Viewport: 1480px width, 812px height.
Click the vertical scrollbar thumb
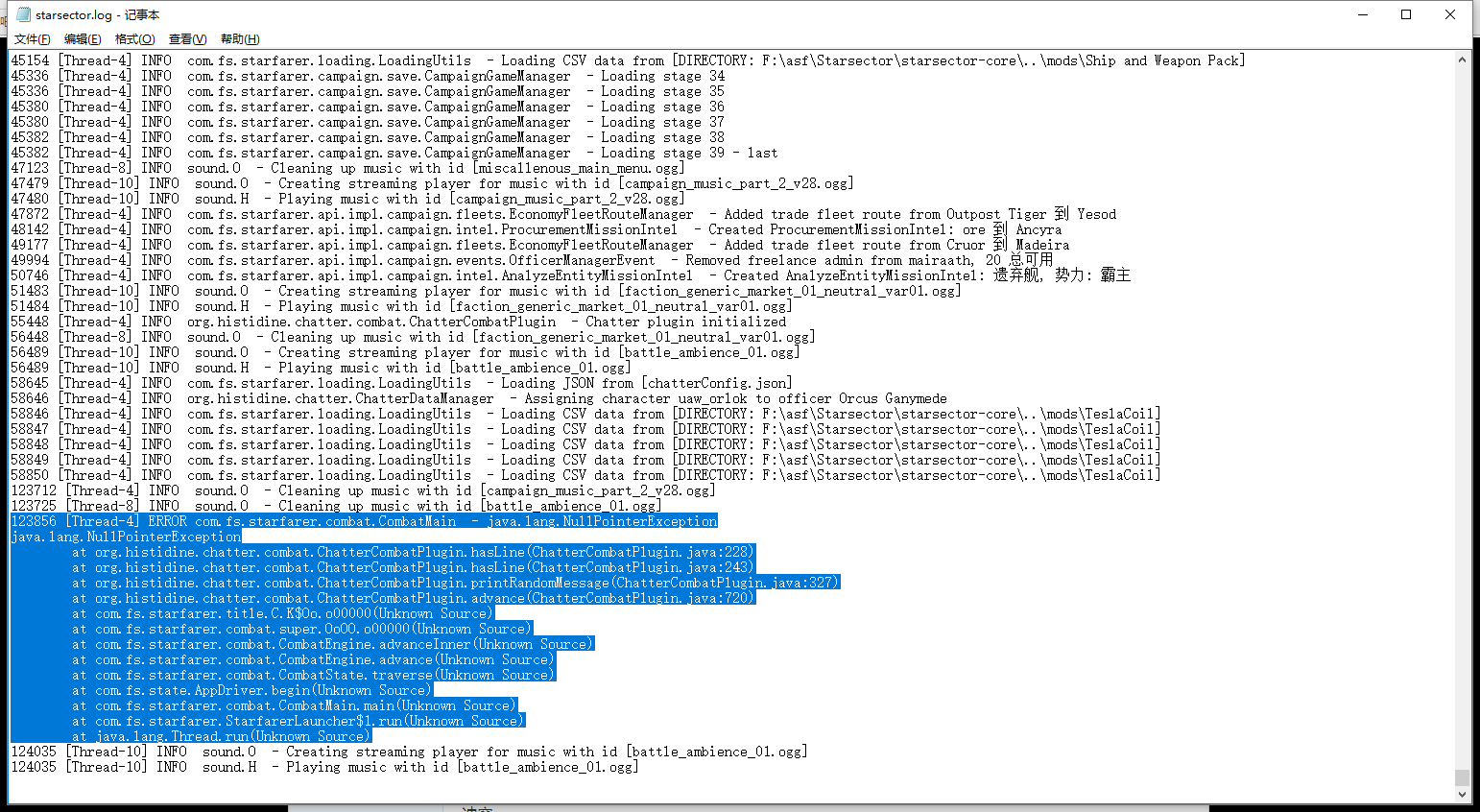point(1462,776)
